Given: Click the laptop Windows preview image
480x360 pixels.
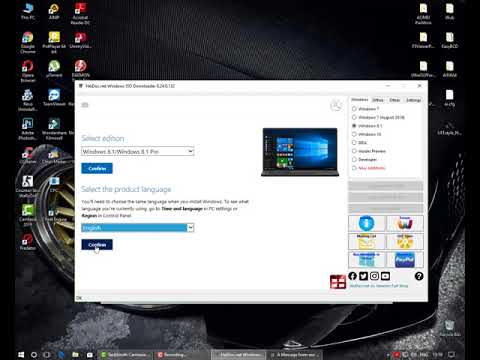Looking at the screenshot, I should tap(300, 152).
